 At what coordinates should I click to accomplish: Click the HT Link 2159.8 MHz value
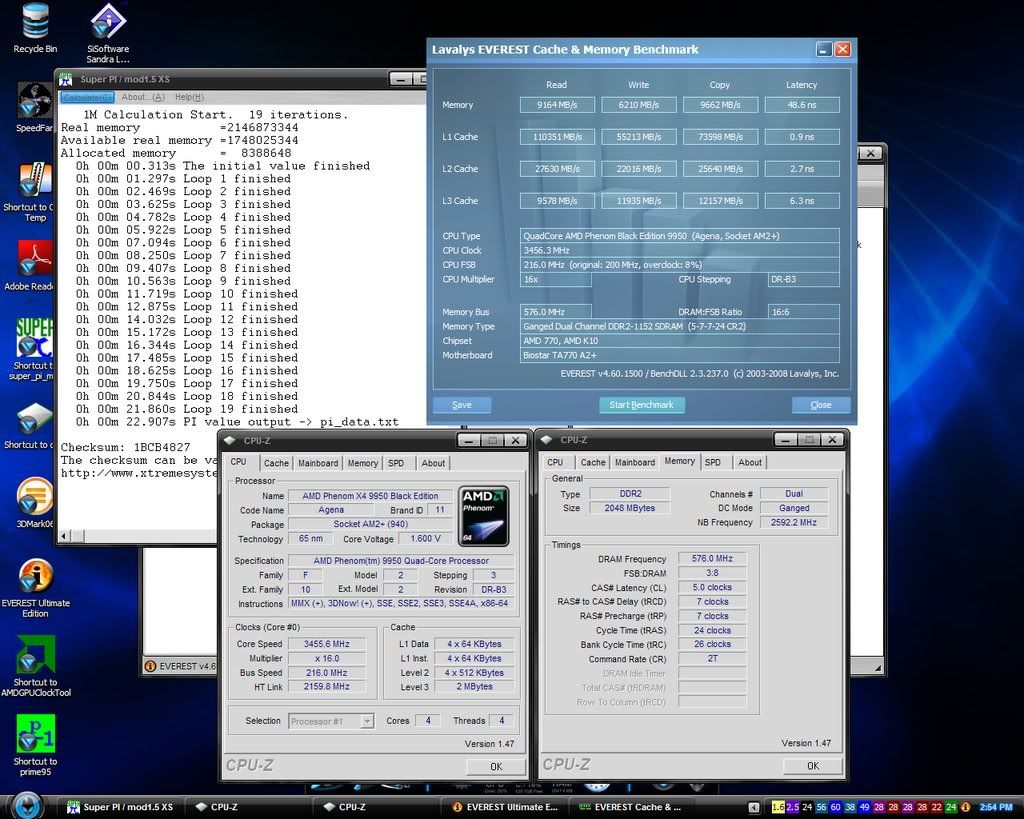[x=327, y=687]
